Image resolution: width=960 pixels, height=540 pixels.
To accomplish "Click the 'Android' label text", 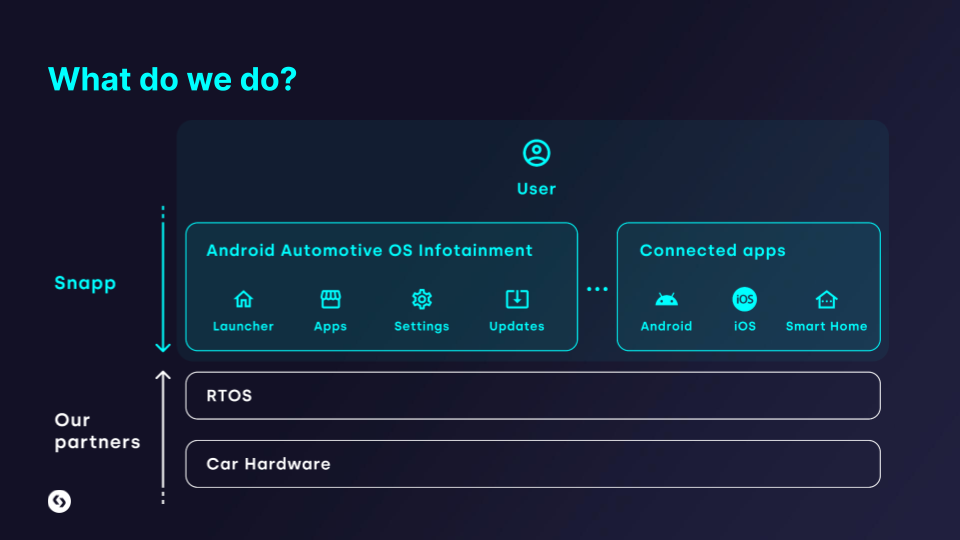I will [x=666, y=326].
